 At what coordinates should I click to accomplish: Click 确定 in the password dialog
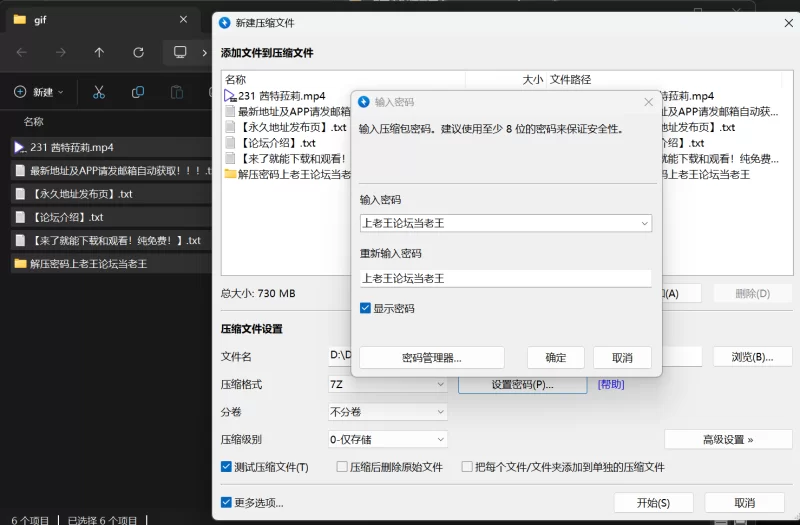(x=556, y=358)
